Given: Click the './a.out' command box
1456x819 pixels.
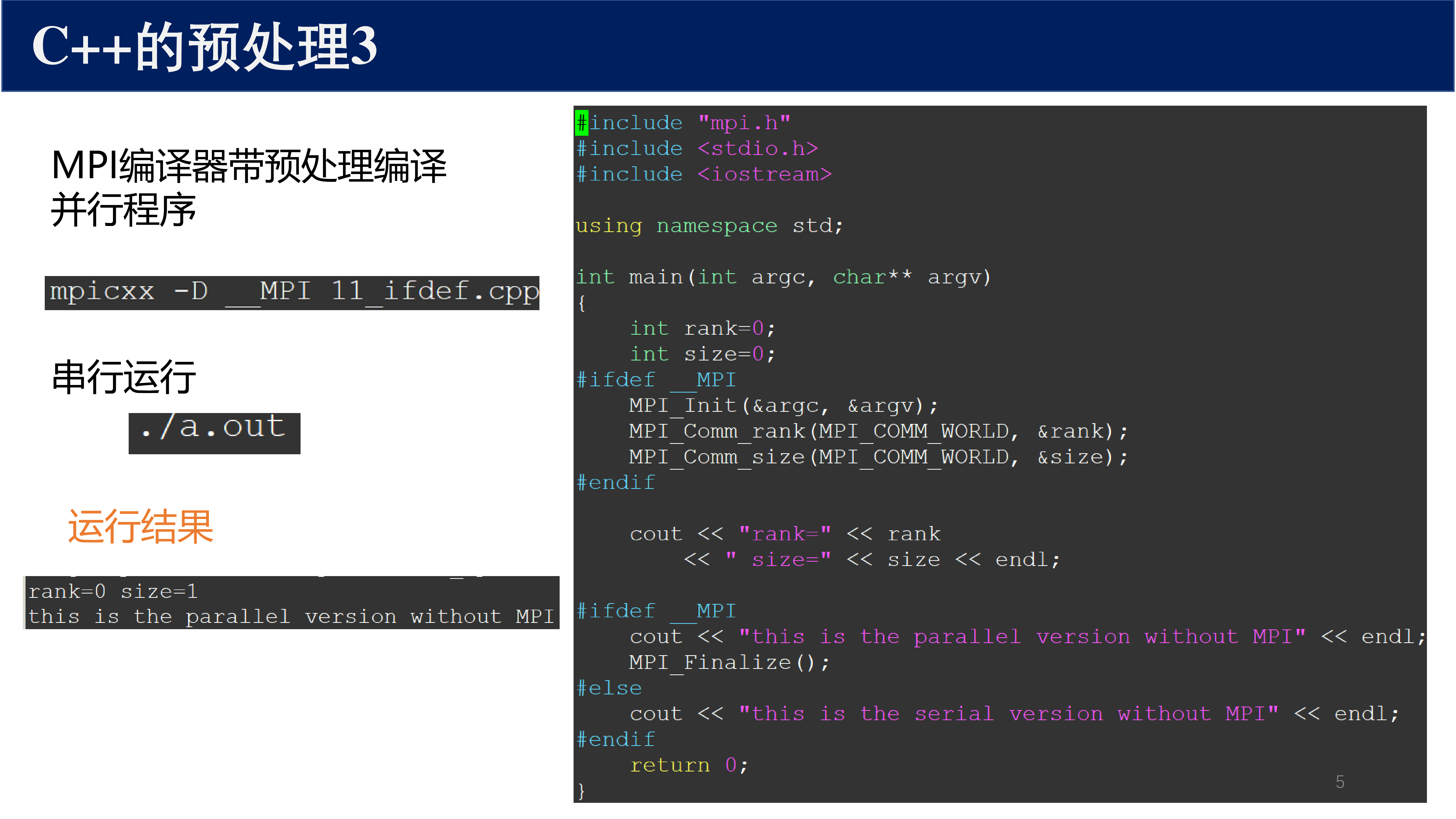Looking at the screenshot, I should [214, 433].
